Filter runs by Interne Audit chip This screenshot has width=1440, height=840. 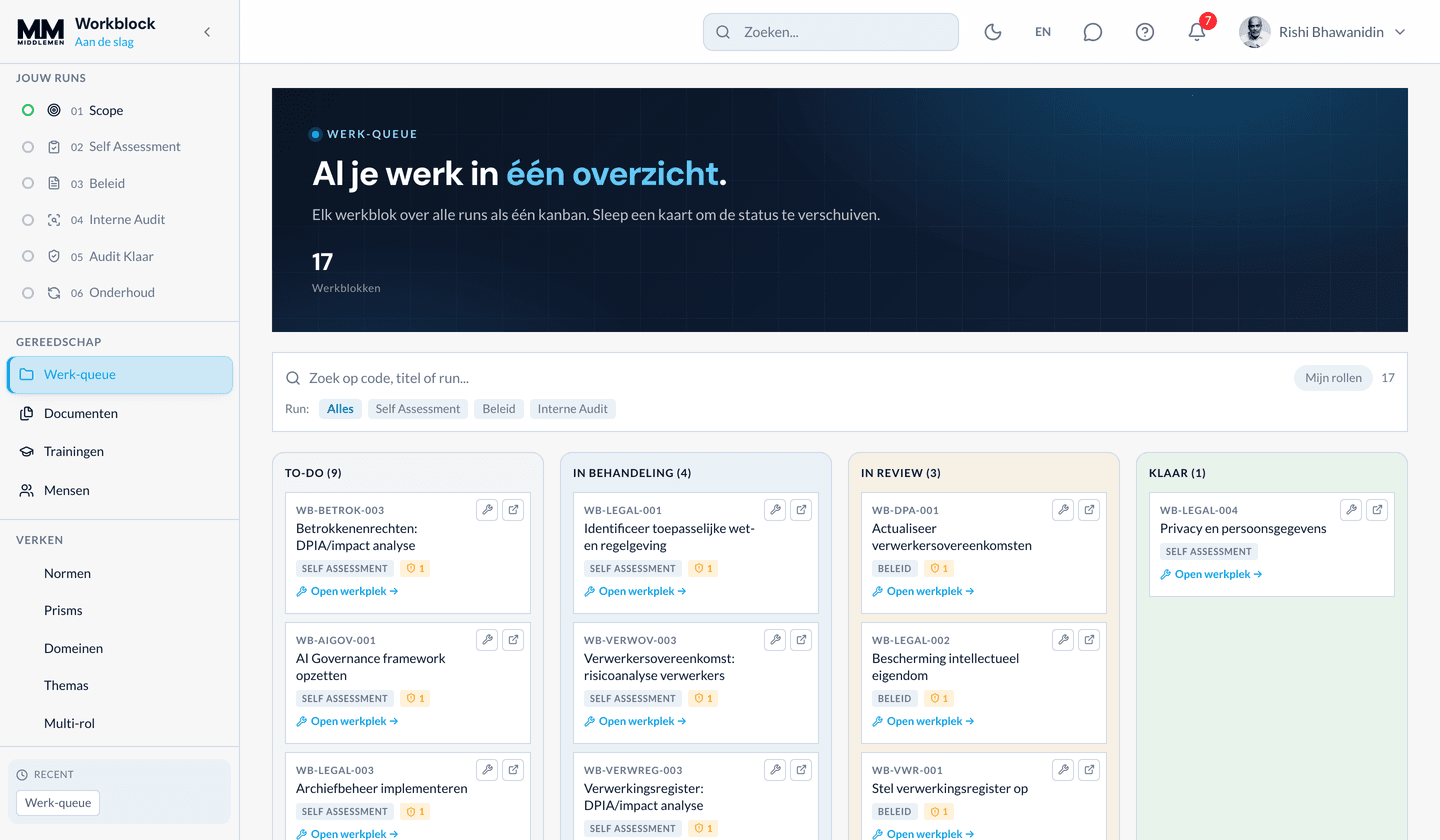[x=573, y=409]
